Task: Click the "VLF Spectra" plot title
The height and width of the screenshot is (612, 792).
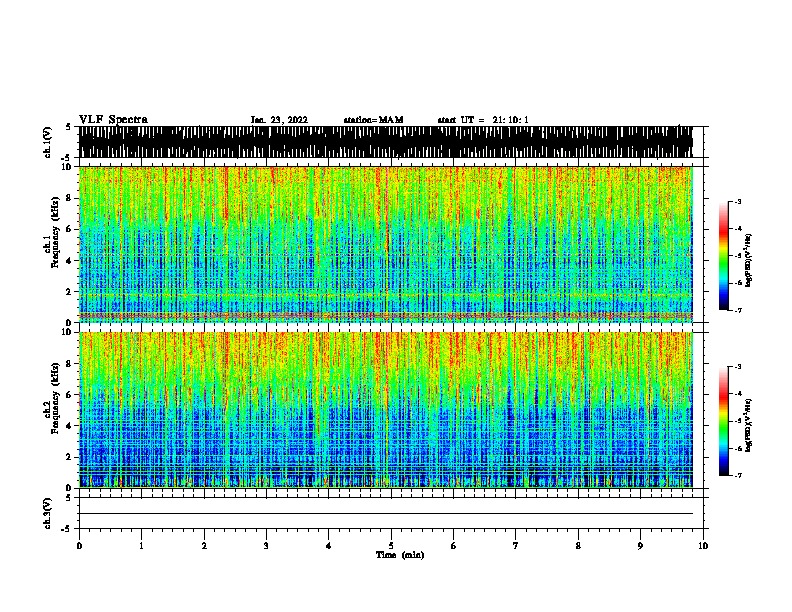Action: 113,120
